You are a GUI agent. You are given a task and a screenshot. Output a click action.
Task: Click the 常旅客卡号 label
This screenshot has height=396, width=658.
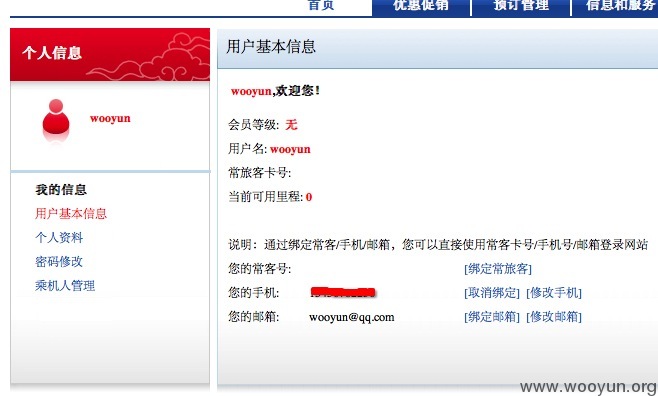pyautogui.click(x=260, y=172)
